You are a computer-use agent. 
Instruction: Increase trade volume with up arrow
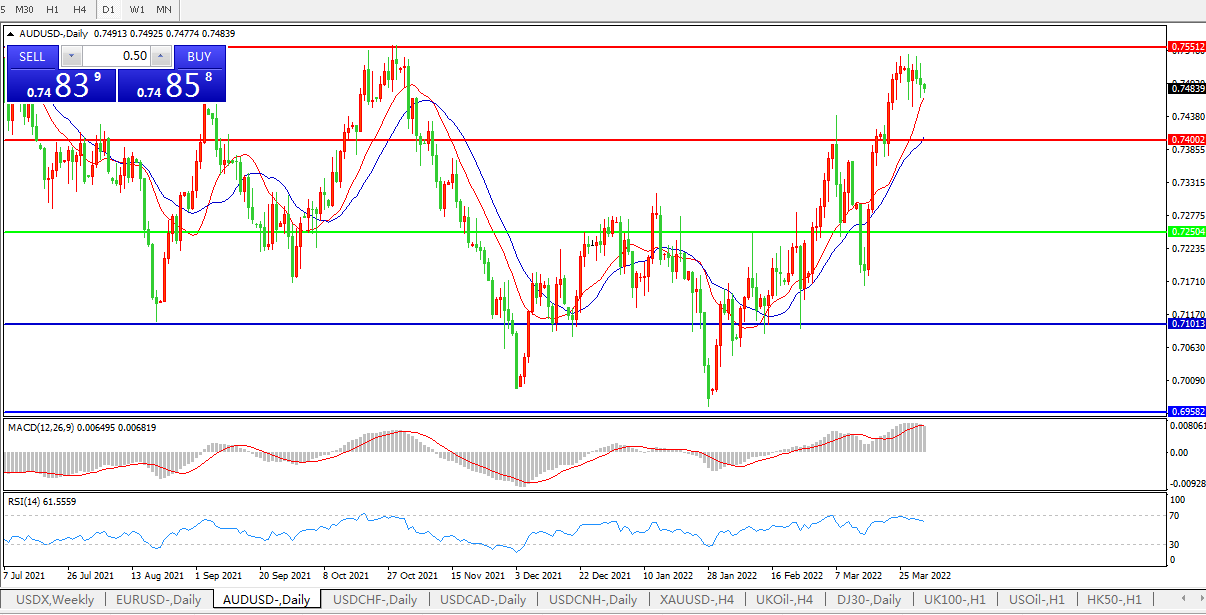(x=159, y=56)
